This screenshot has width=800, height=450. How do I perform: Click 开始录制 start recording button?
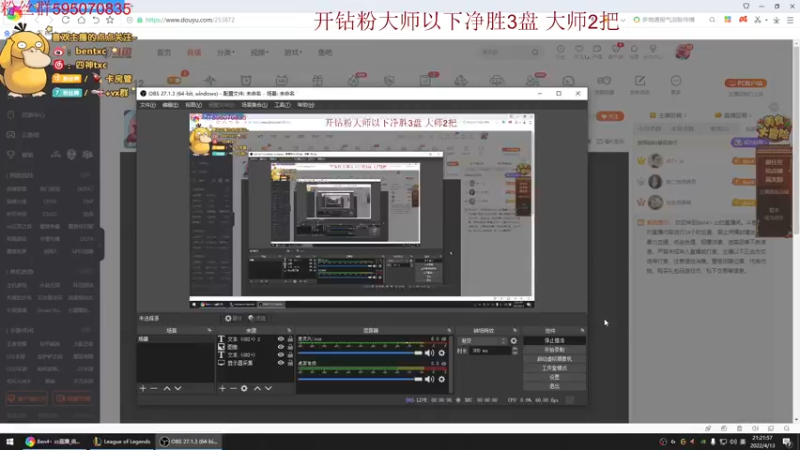(554, 349)
